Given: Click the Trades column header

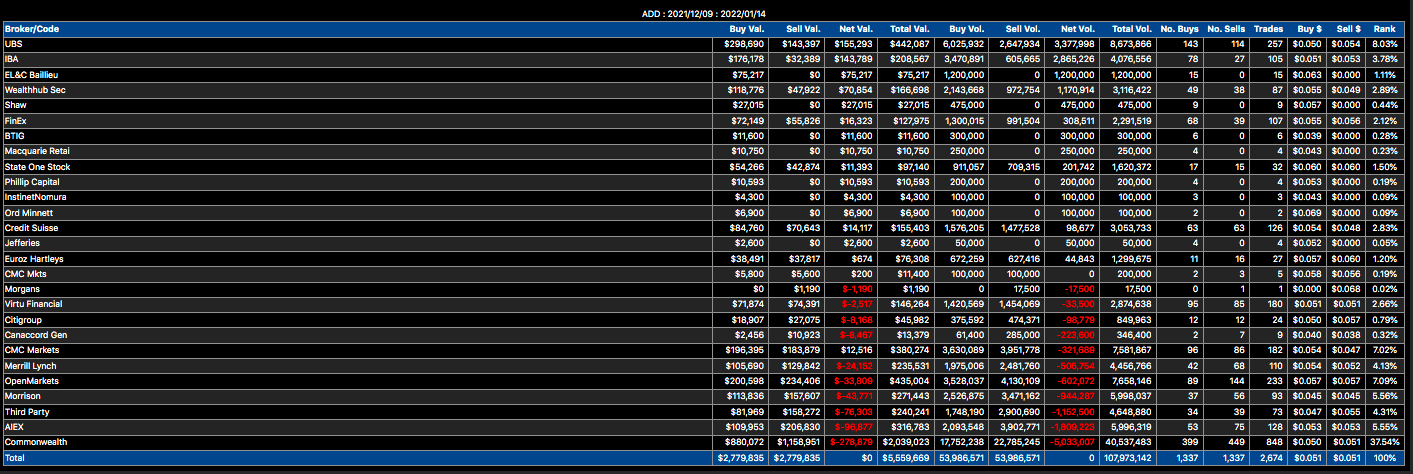Looking at the screenshot, I should click(x=1271, y=29).
